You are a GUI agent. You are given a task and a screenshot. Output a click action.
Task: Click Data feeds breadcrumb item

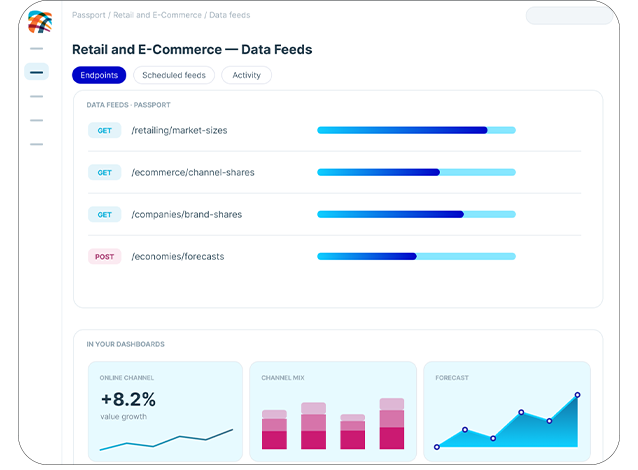click(x=229, y=15)
